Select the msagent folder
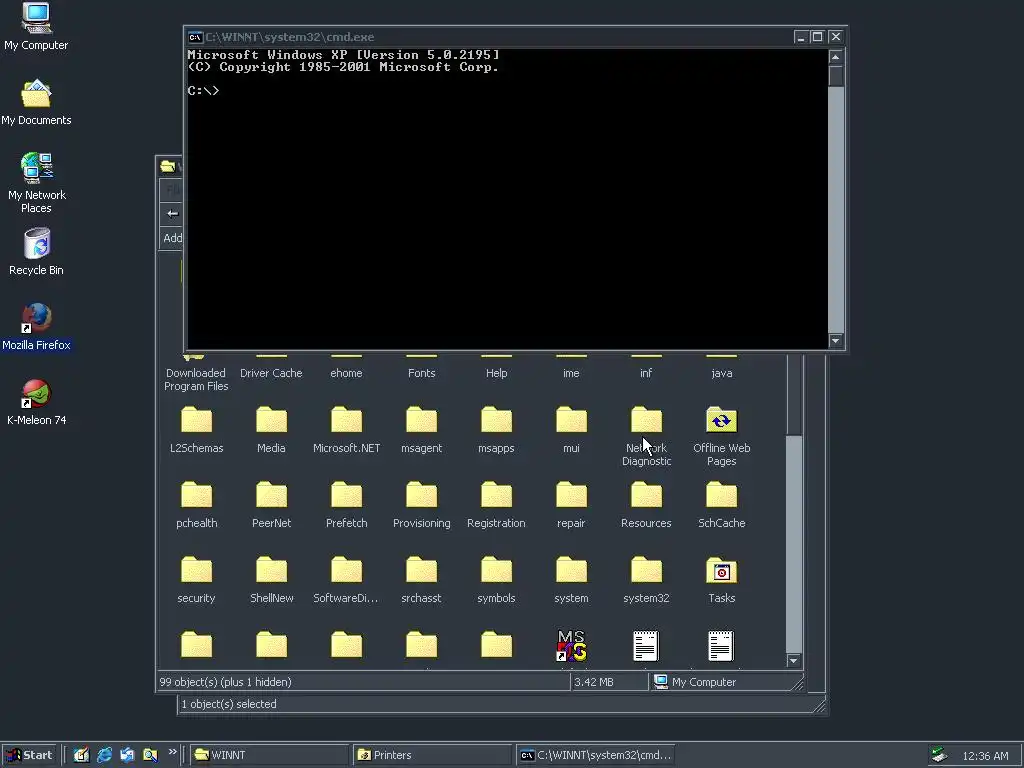1024x768 pixels. click(421, 430)
